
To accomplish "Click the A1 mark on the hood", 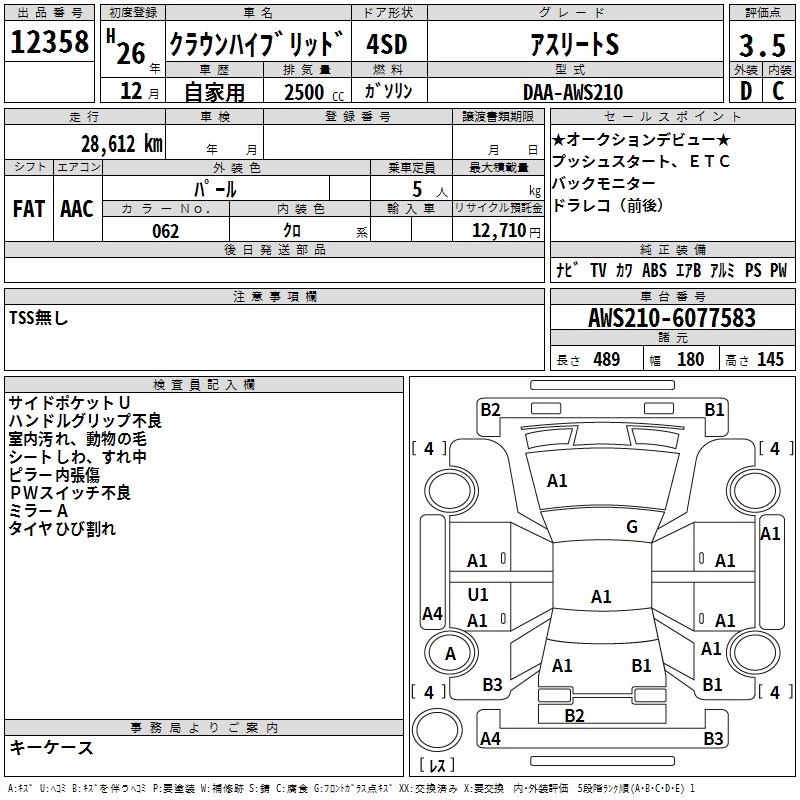I will (x=557, y=481).
